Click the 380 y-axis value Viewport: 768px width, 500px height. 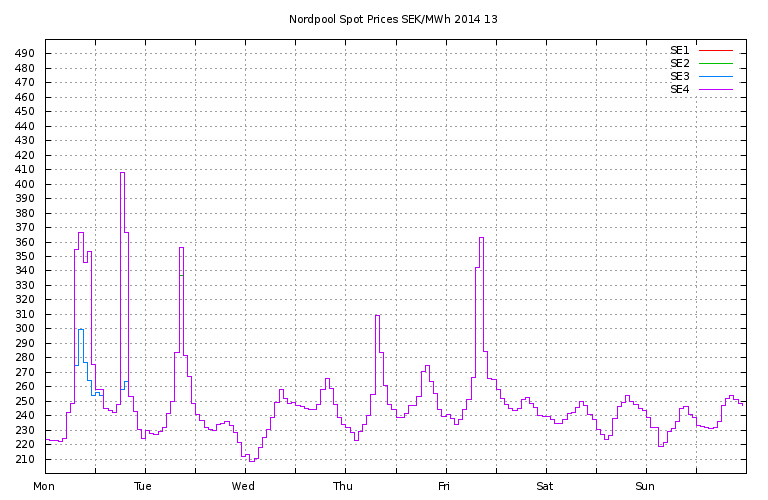[24, 213]
